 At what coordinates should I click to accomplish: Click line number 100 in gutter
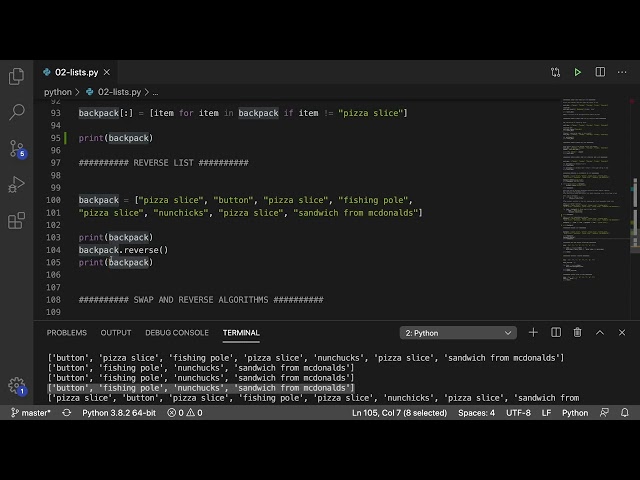click(53, 200)
